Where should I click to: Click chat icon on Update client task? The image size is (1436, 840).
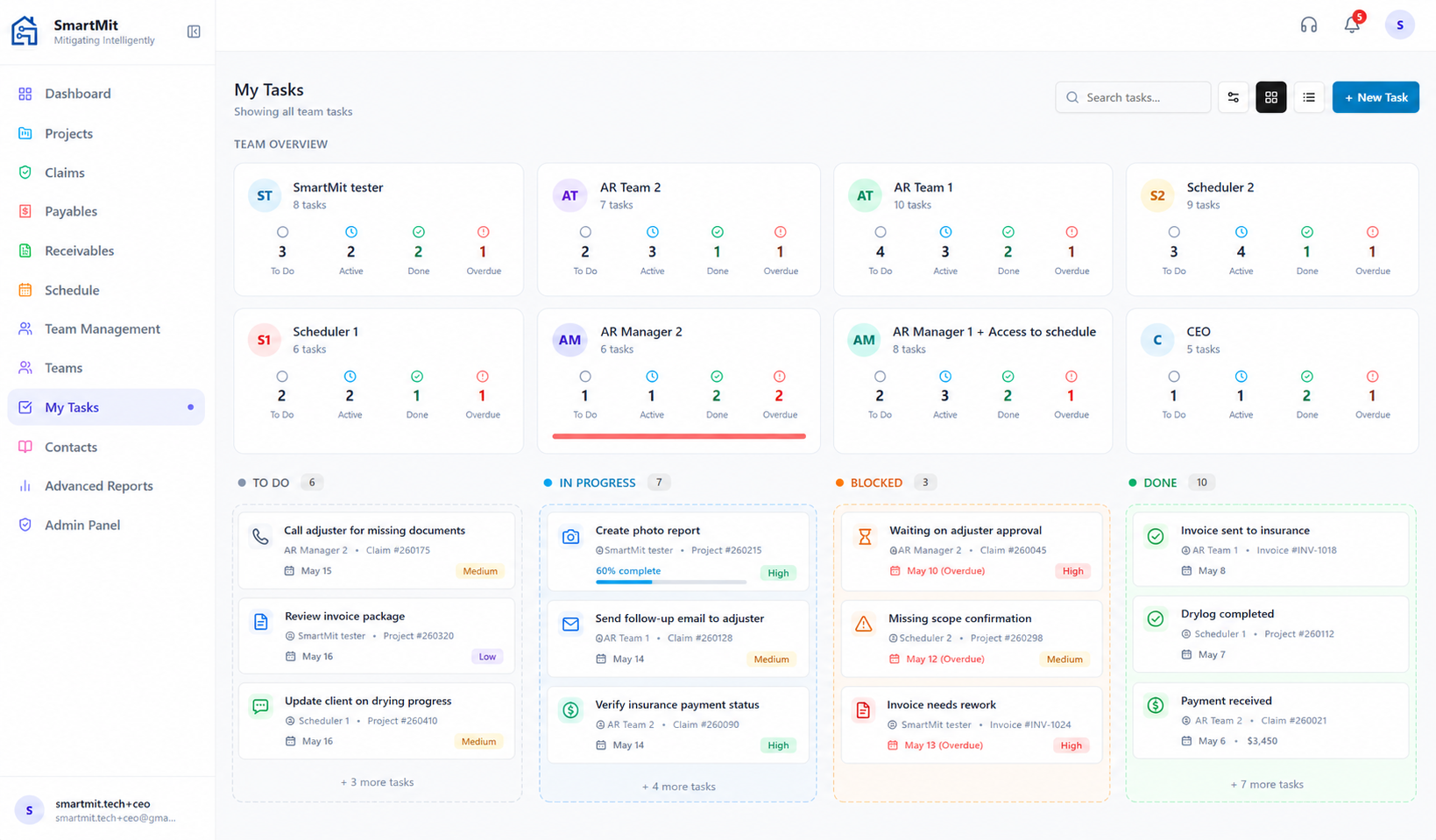pos(260,706)
